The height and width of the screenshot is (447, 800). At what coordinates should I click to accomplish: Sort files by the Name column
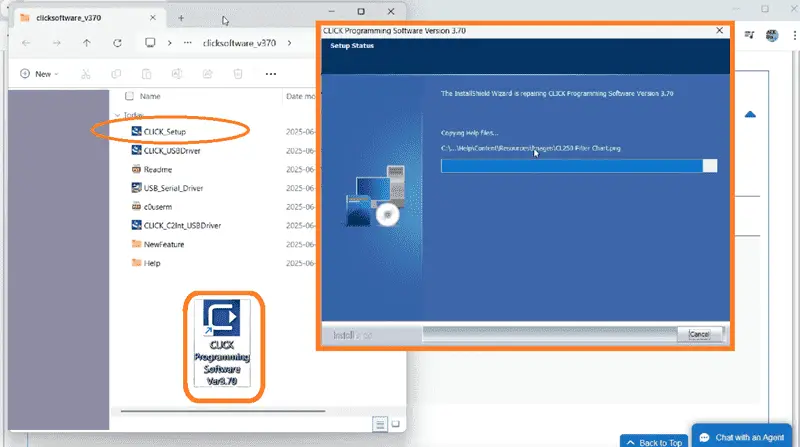(x=150, y=96)
